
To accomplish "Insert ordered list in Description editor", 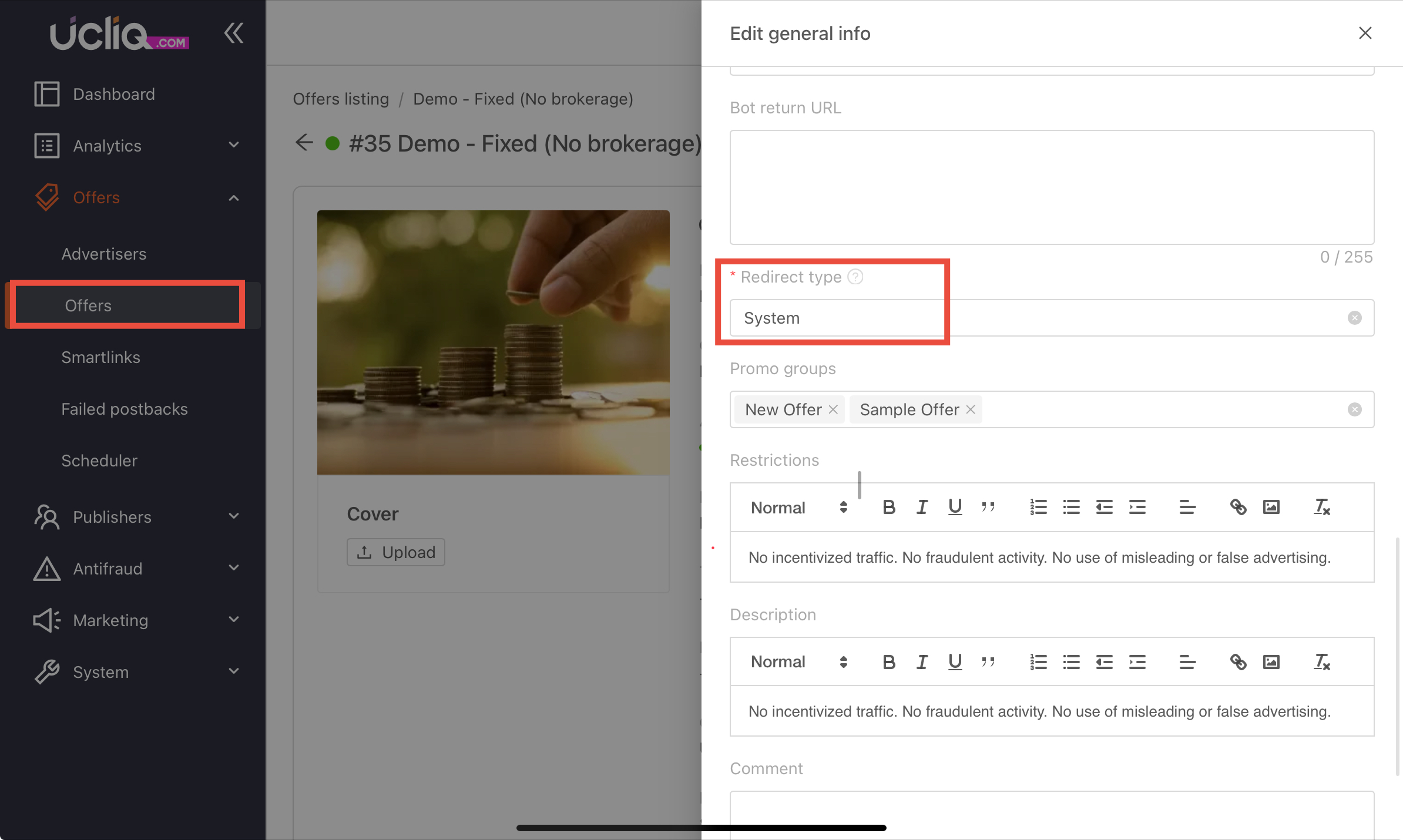I will tap(1038, 662).
